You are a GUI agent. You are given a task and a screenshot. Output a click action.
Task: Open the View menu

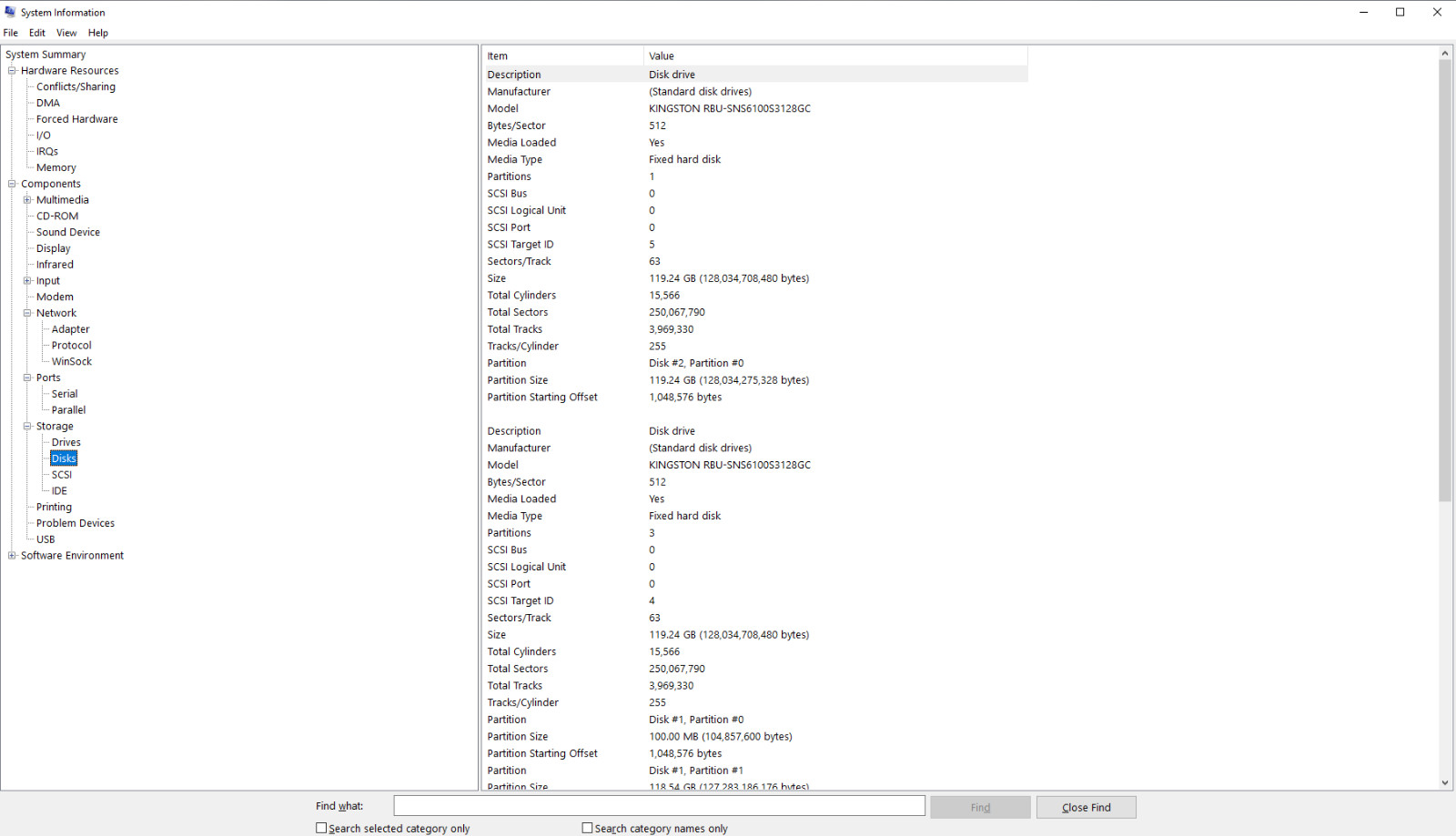66,33
